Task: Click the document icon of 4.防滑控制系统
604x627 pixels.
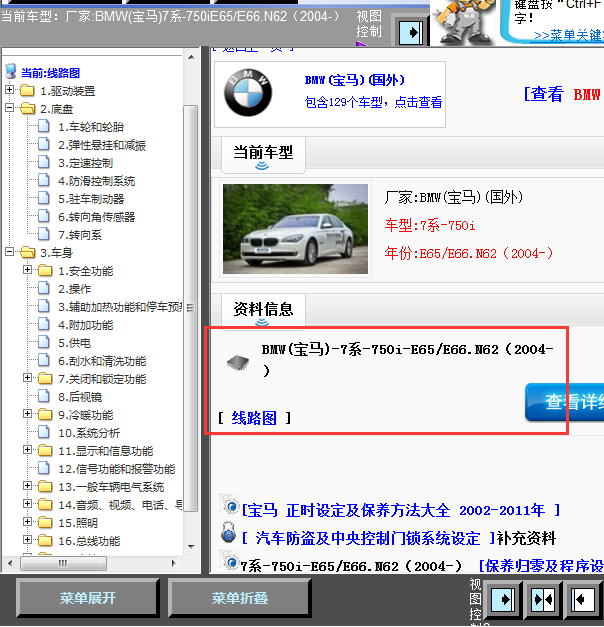Action: coord(44,180)
